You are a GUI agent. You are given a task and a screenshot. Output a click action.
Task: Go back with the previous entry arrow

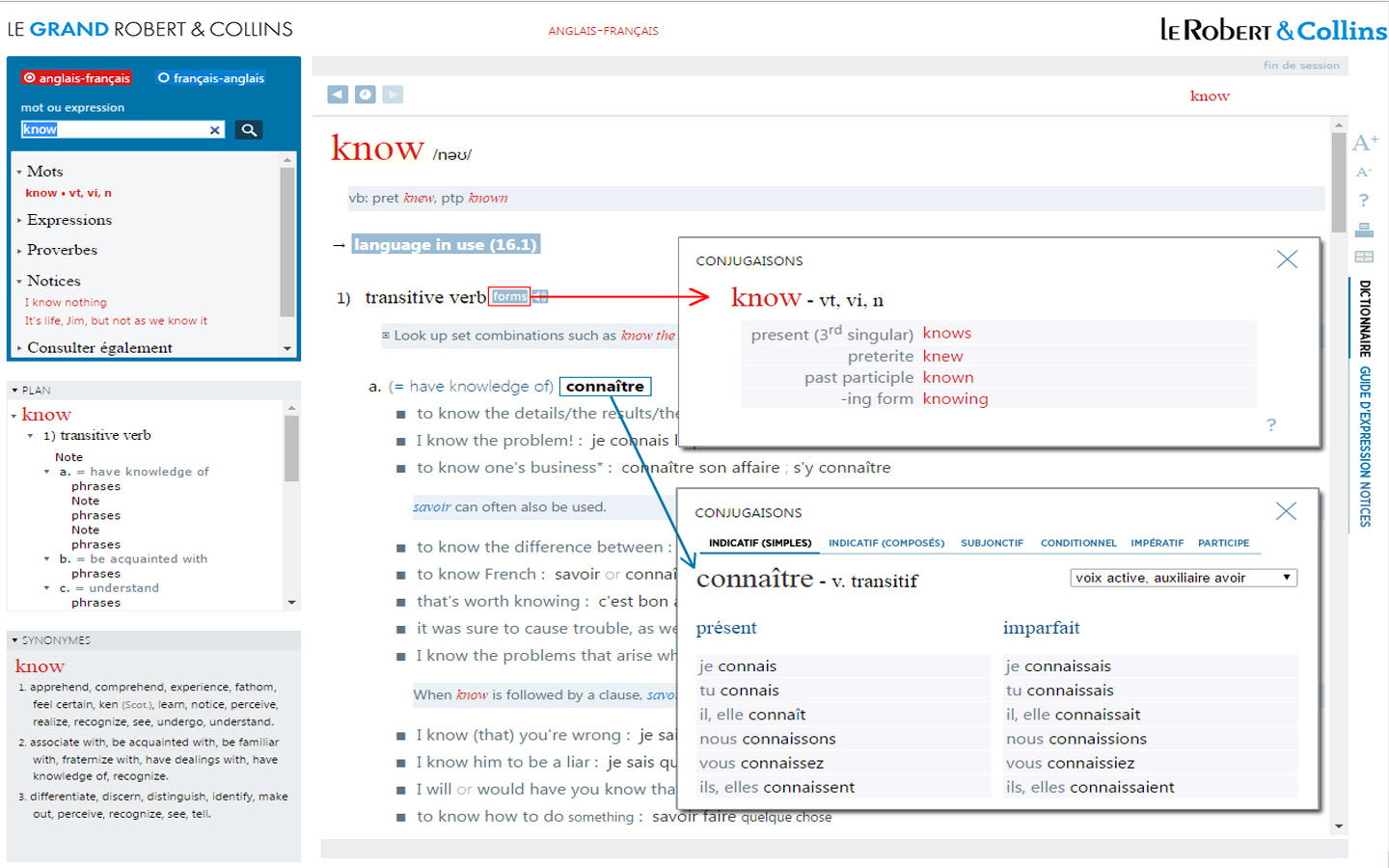(x=337, y=95)
